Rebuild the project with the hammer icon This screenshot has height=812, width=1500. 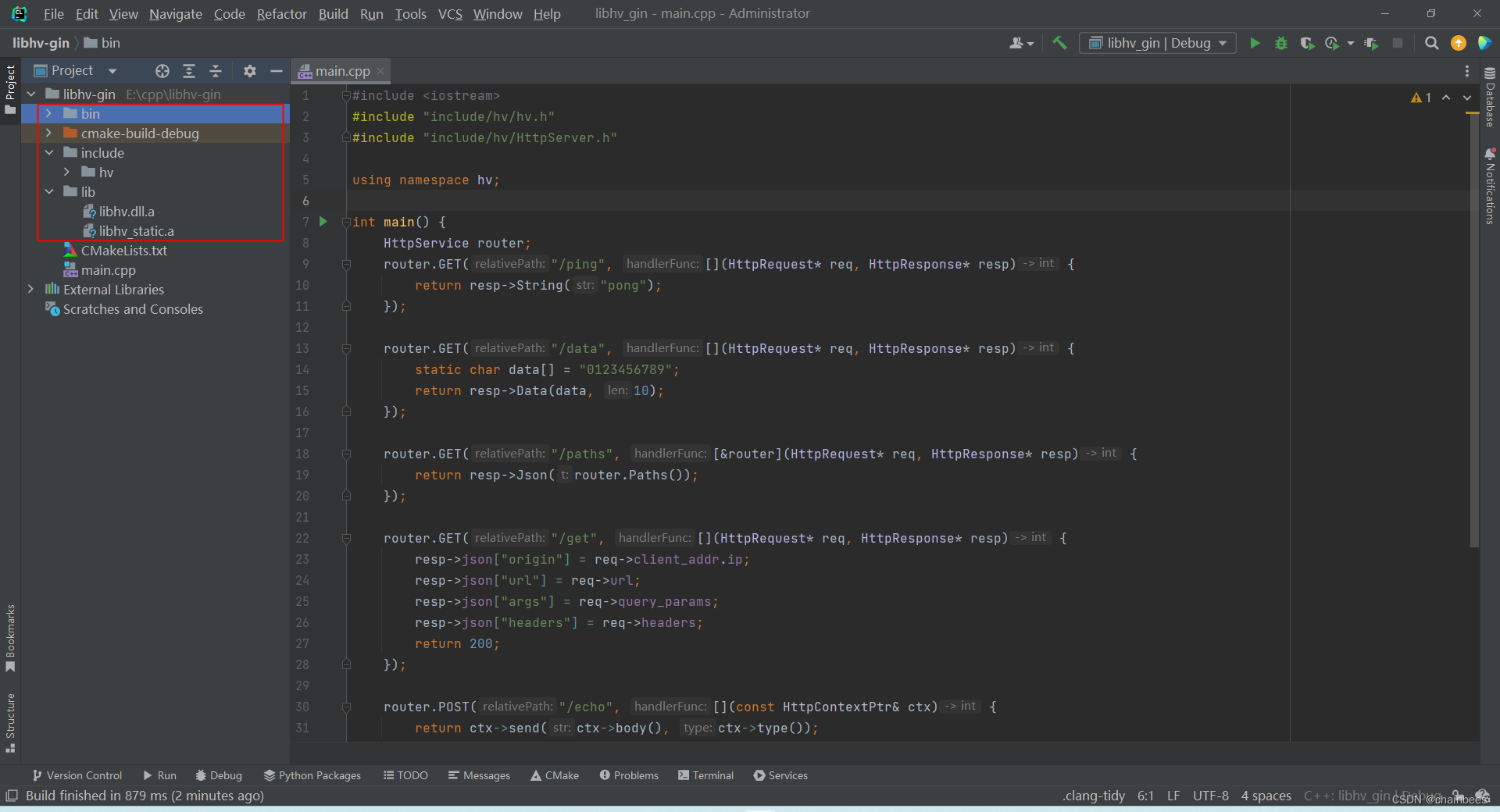coord(1059,43)
